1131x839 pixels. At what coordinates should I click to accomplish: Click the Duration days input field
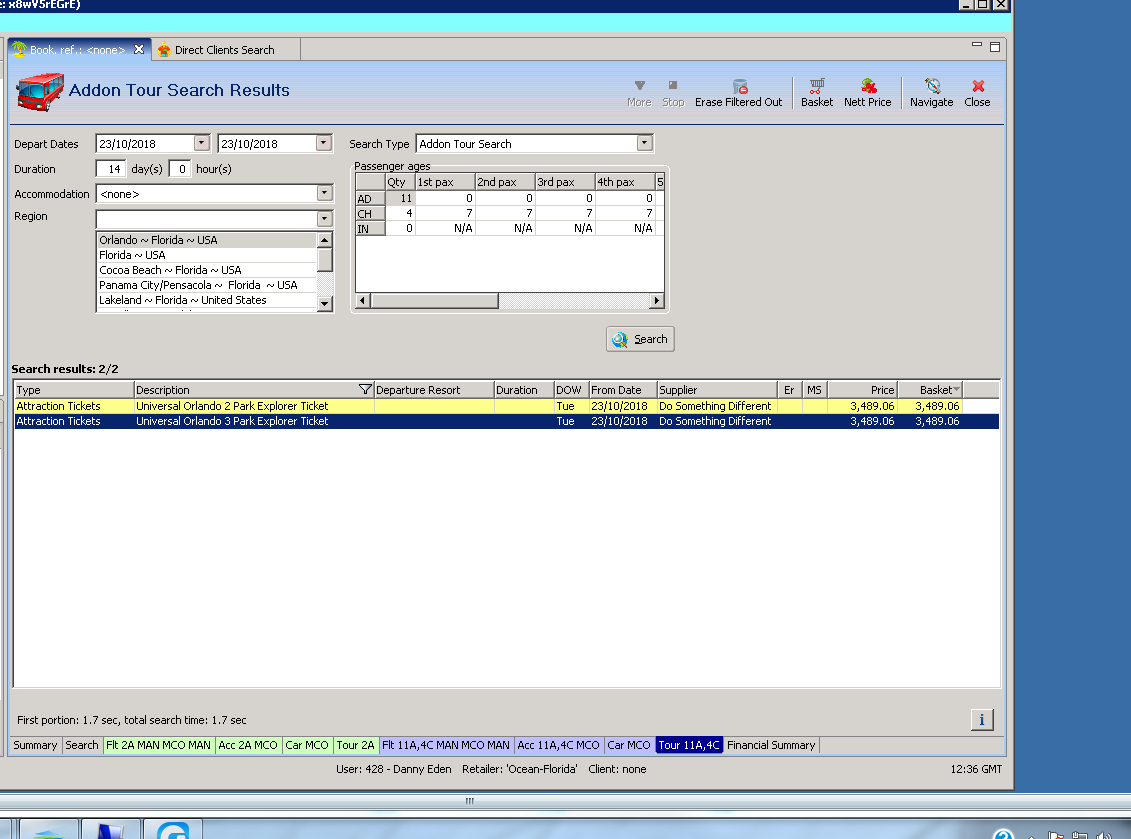111,169
